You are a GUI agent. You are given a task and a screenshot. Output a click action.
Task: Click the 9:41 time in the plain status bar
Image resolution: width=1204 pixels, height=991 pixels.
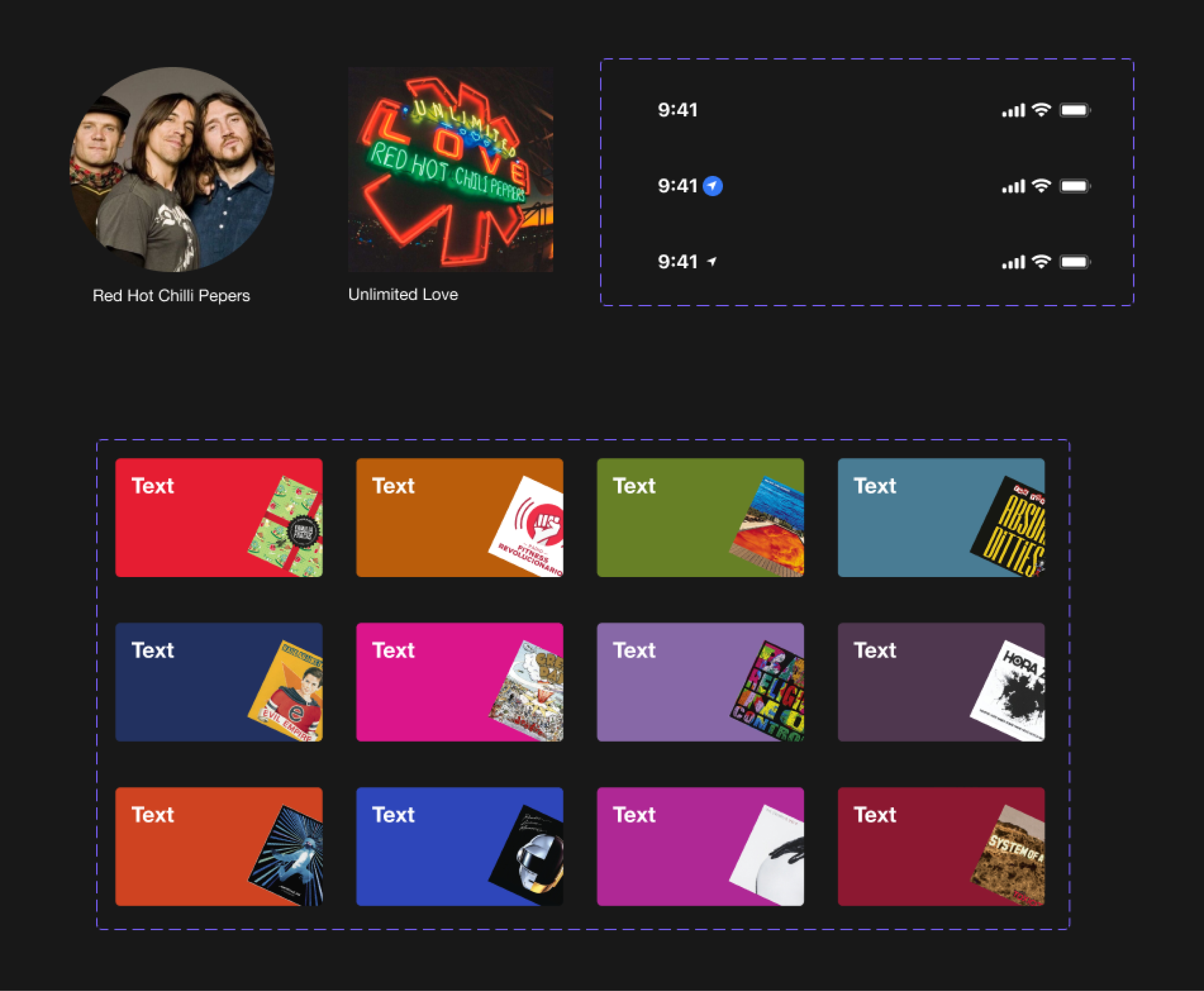click(677, 110)
